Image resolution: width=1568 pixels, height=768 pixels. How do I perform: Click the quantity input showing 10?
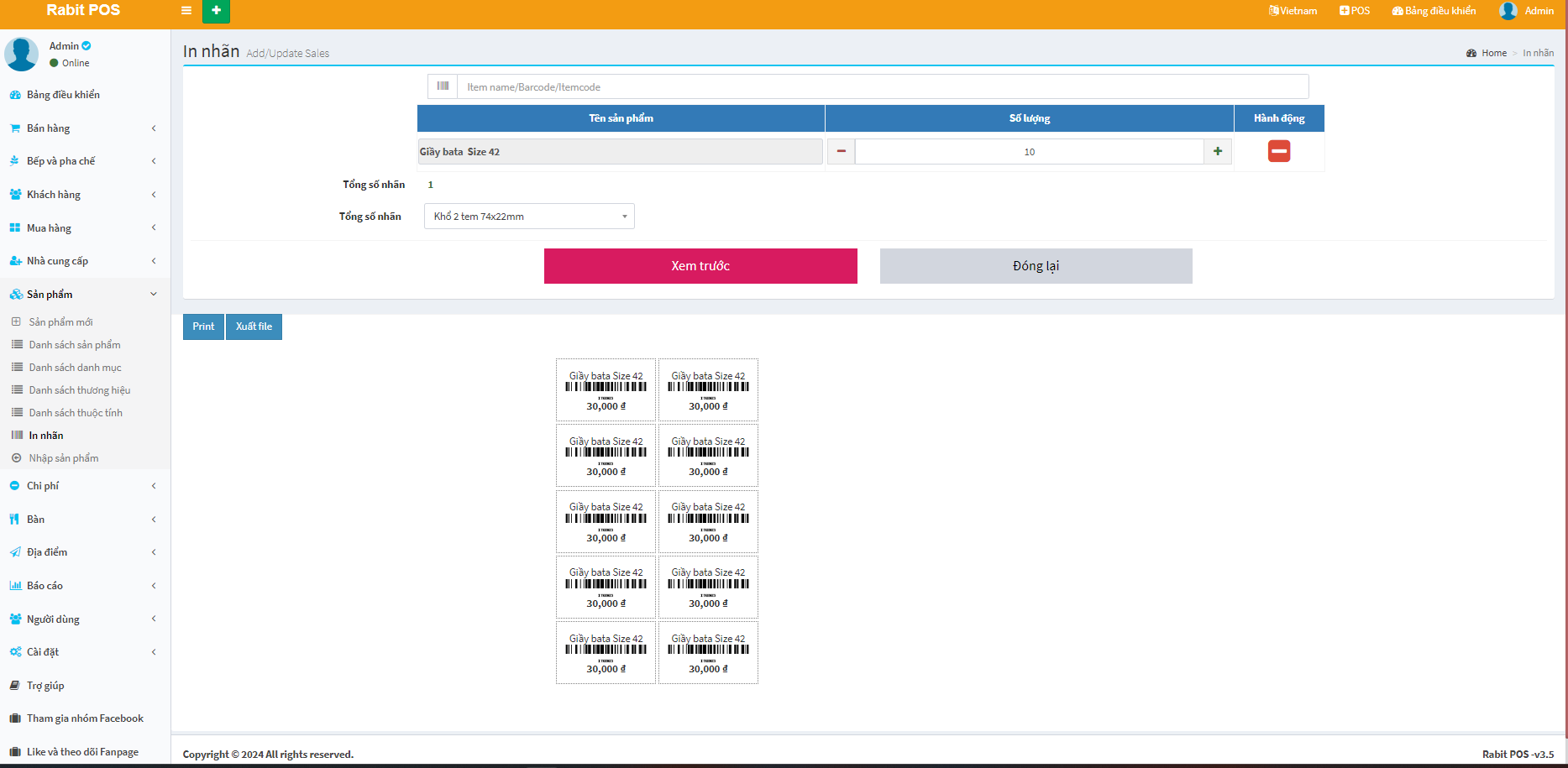[x=1029, y=151]
